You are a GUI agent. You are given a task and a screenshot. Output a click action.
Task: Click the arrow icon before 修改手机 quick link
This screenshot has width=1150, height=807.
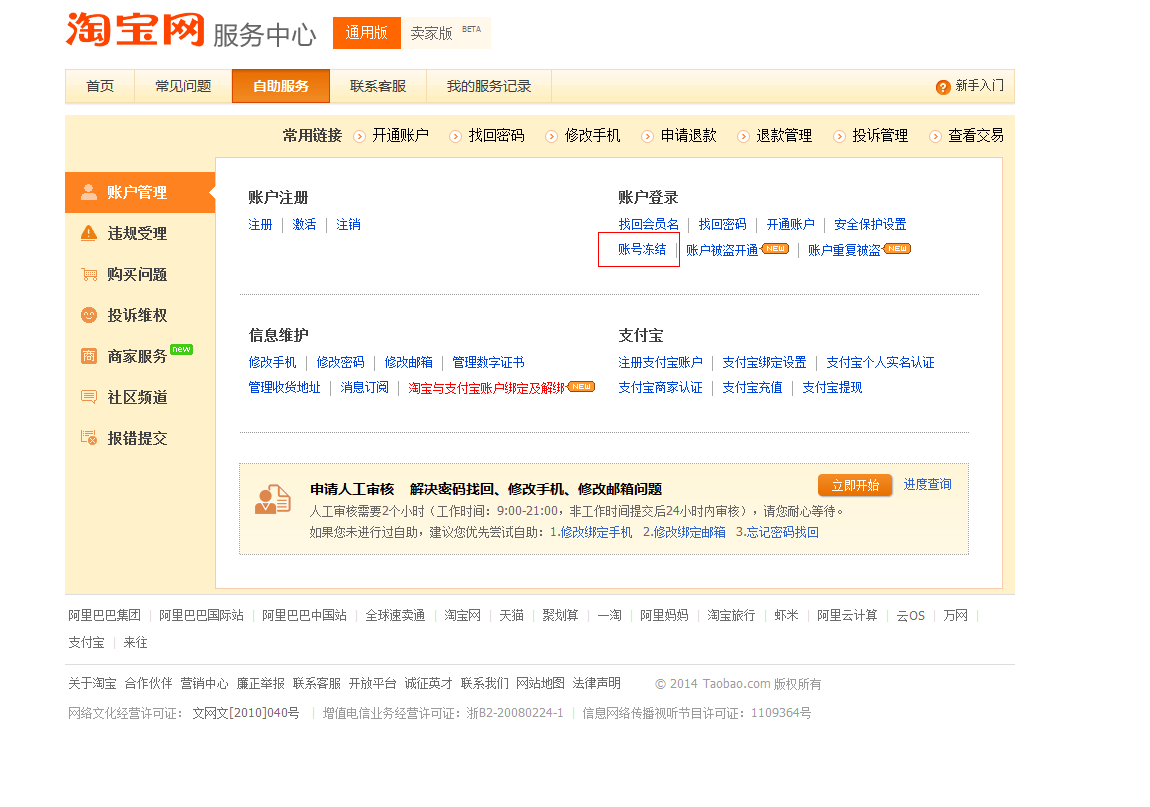click(x=552, y=136)
